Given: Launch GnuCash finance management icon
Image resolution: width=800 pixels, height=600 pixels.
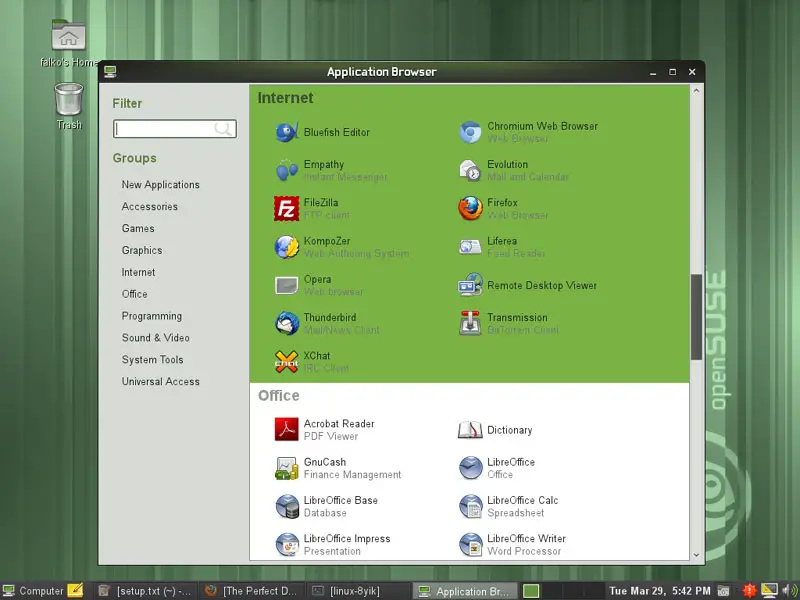Looking at the screenshot, I should 287,468.
